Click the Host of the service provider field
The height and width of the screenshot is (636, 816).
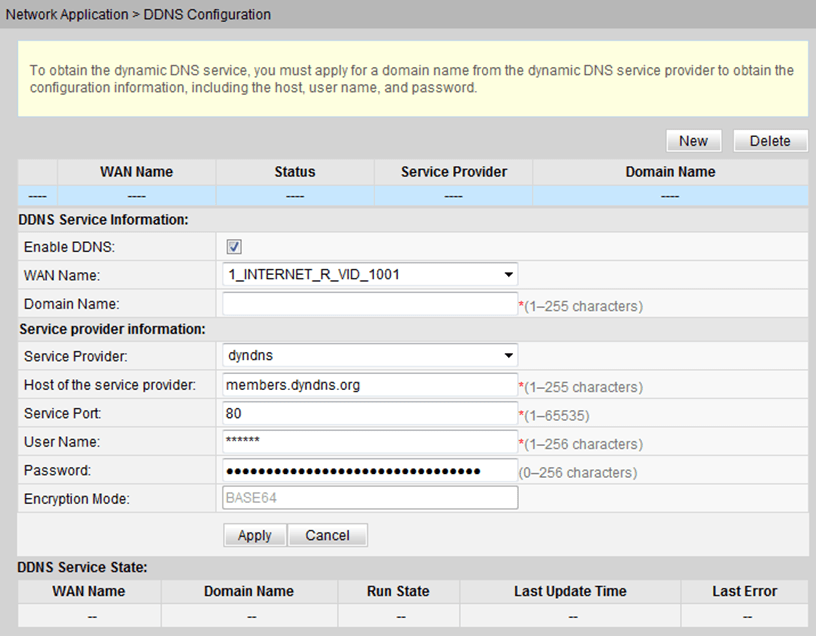click(370, 385)
